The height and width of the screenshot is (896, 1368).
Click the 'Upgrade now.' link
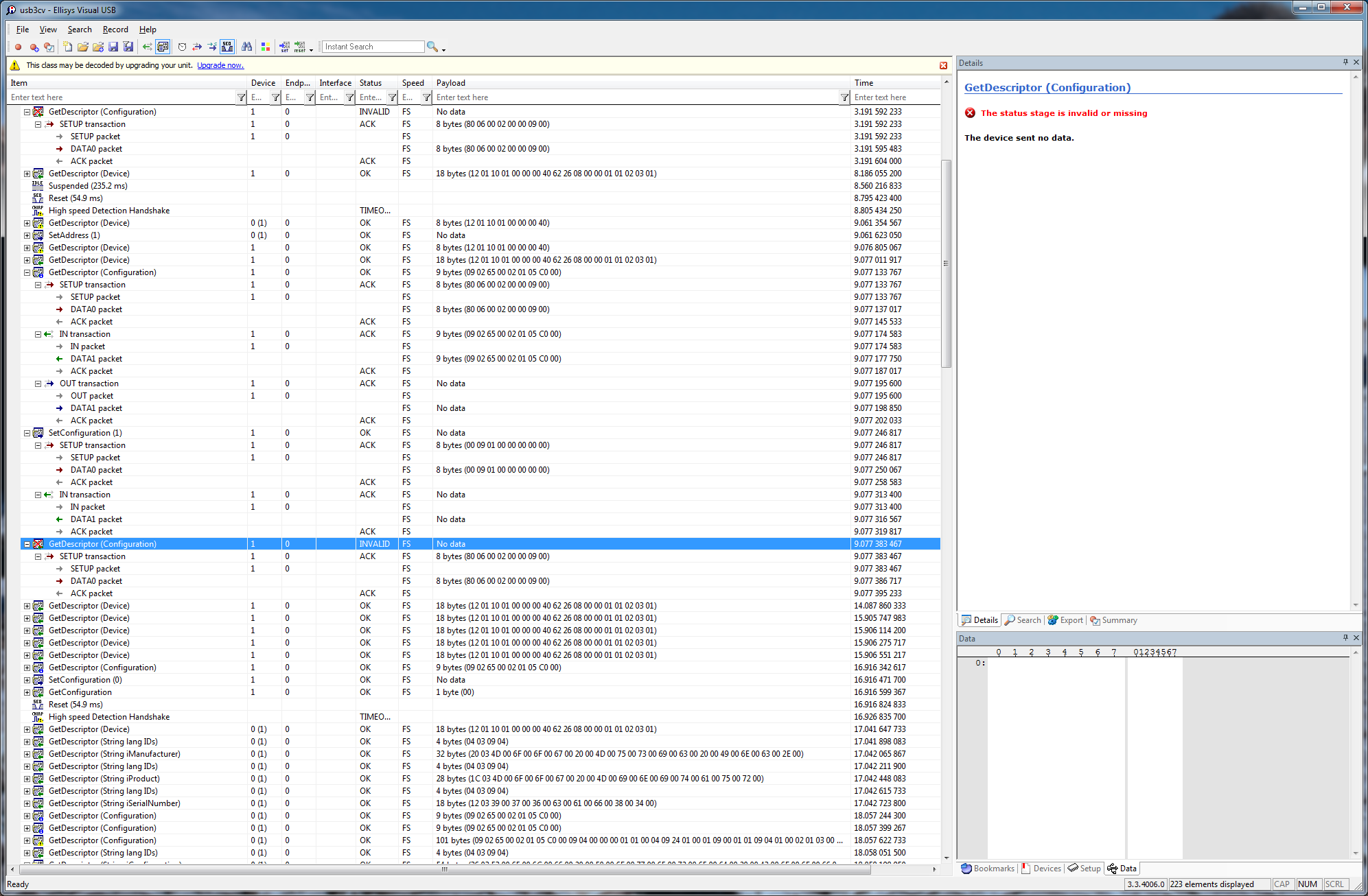[x=220, y=66]
